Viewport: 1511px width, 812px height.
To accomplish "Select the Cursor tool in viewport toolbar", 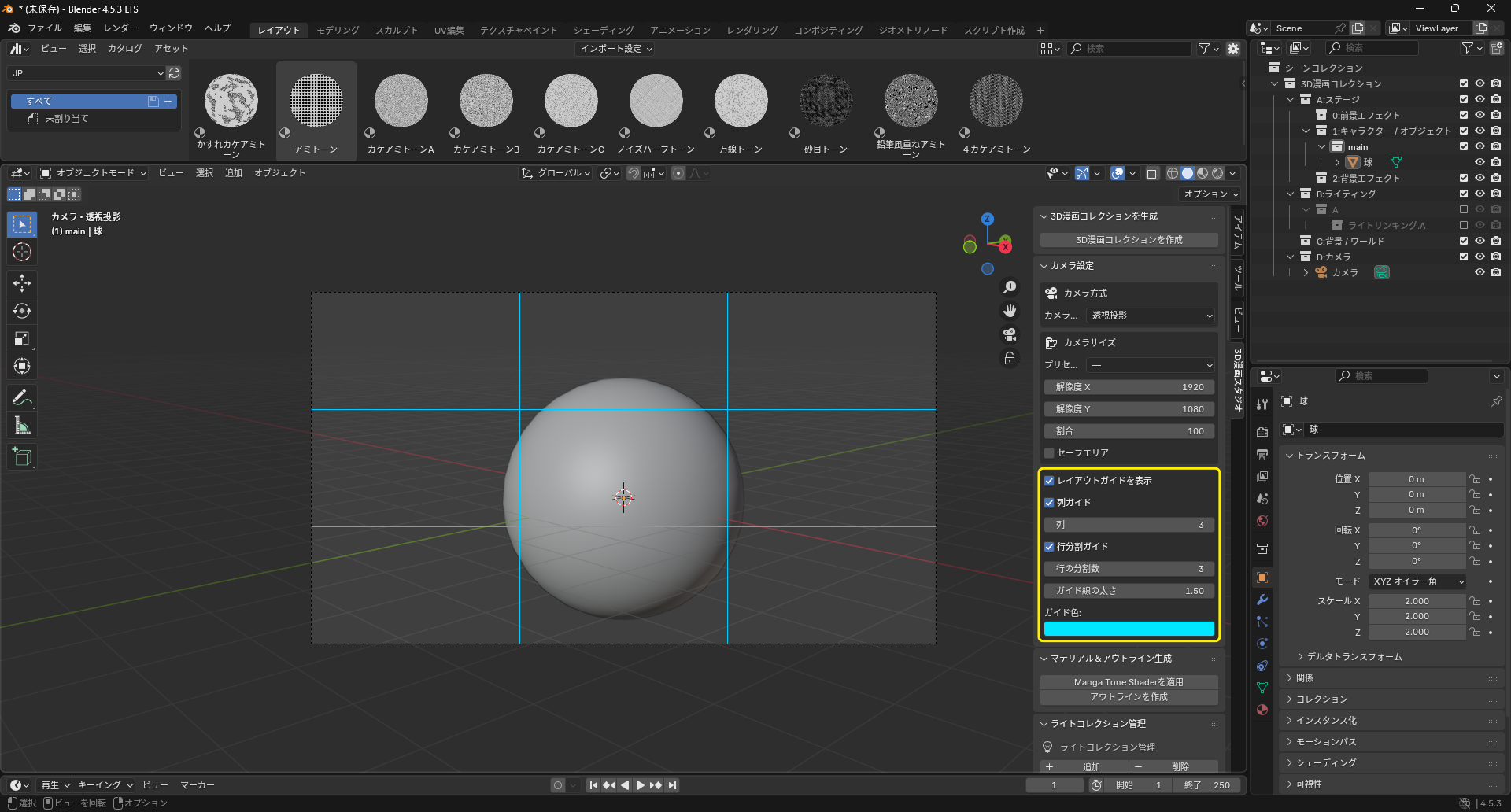I will point(22,252).
